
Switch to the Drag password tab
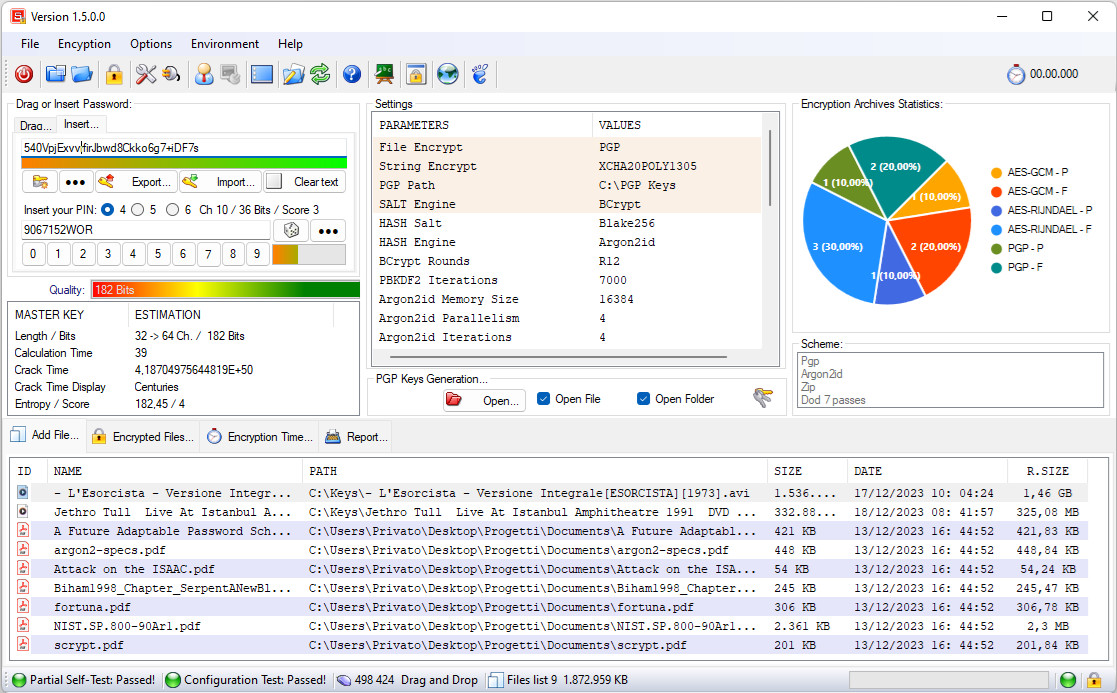coord(36,125)
